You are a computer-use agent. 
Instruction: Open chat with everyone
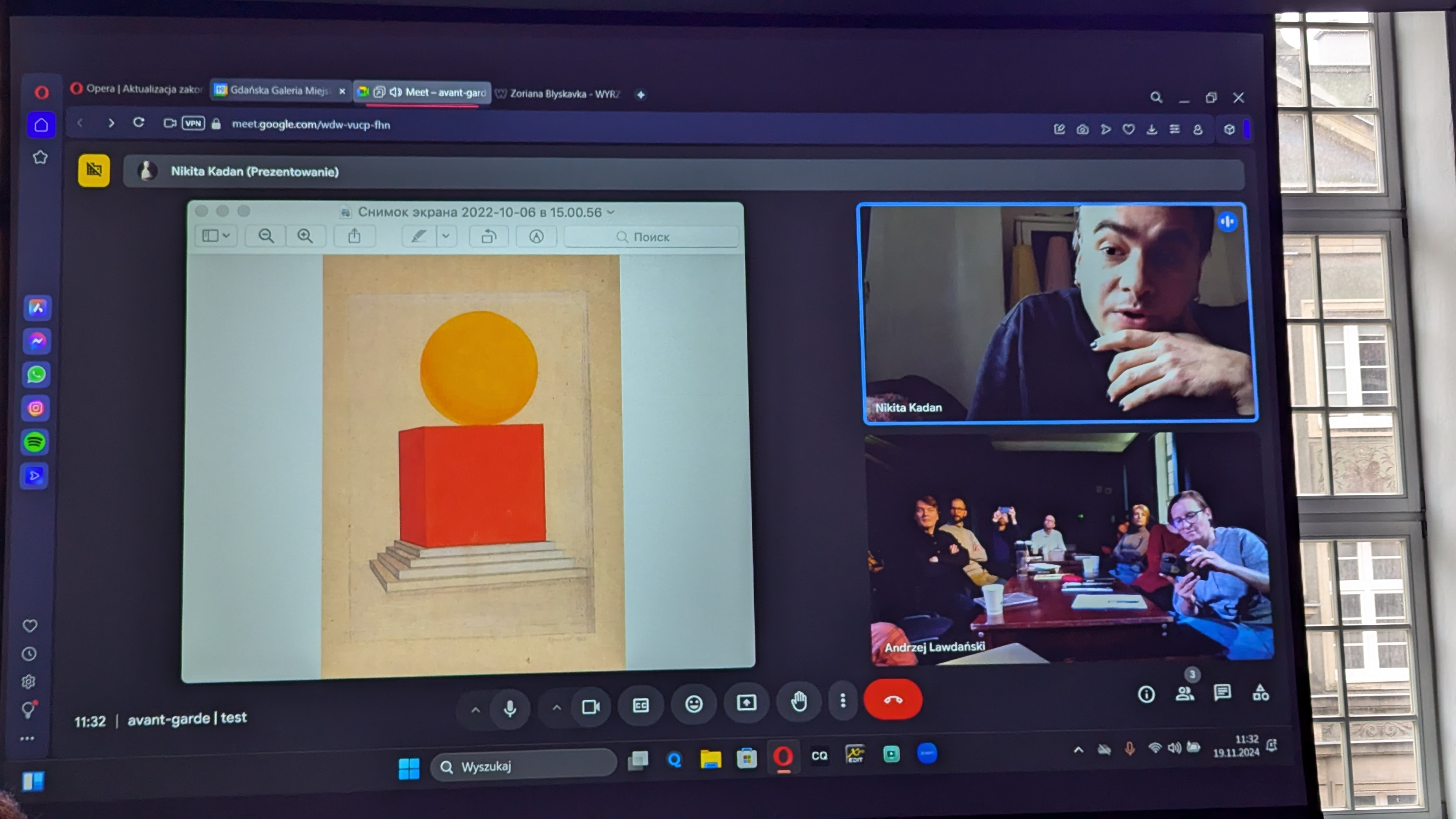pyautogui.click(x=1223, y=692)
